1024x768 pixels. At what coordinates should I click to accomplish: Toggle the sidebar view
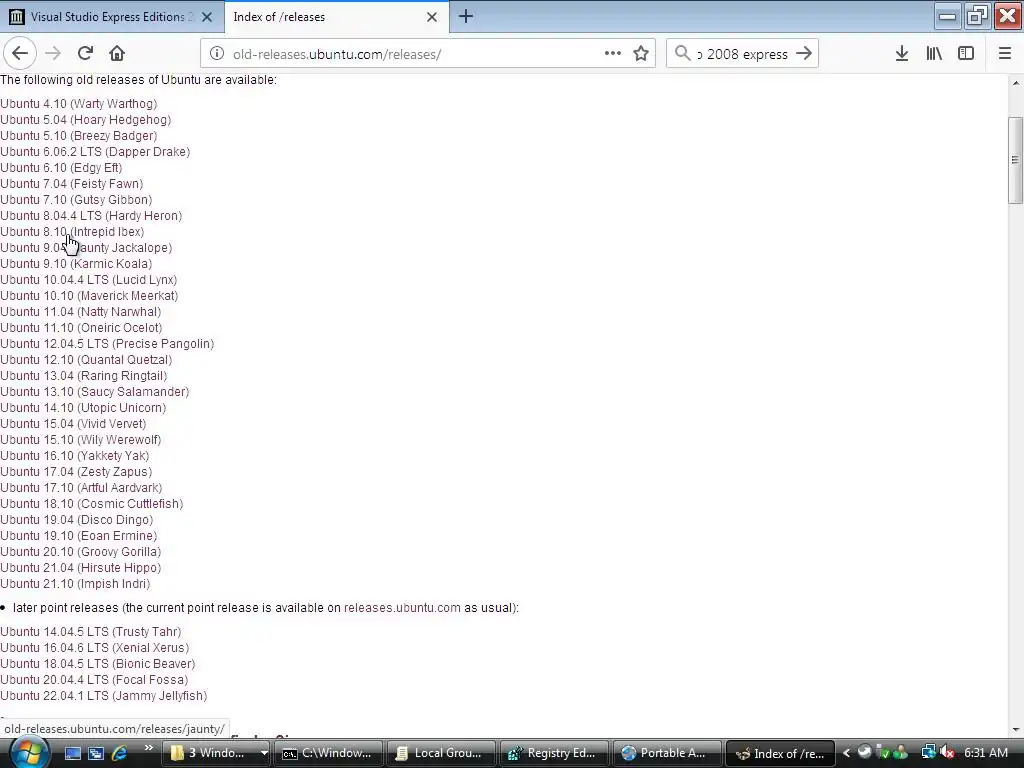966,54
